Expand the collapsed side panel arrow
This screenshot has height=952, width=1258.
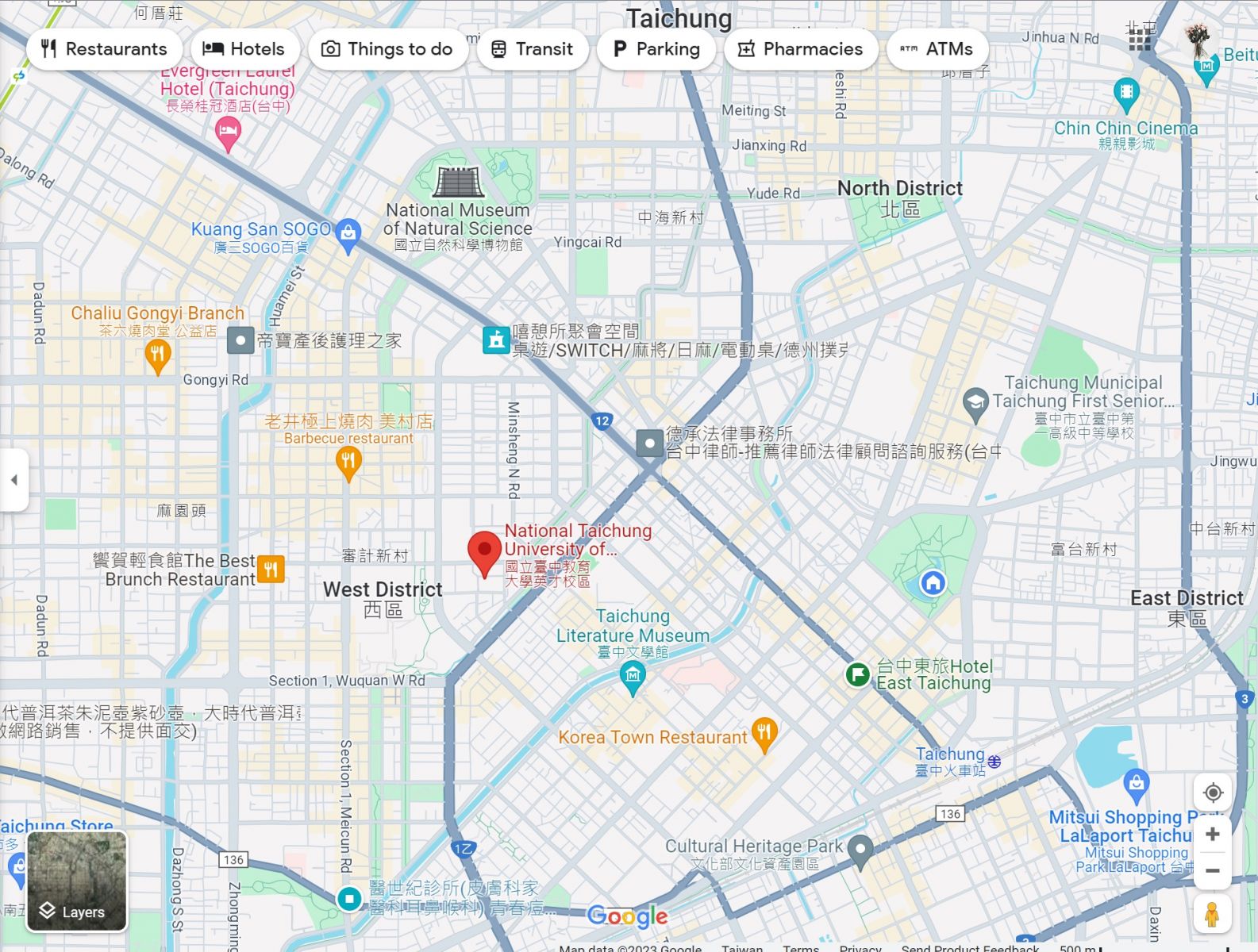[13, 480]
